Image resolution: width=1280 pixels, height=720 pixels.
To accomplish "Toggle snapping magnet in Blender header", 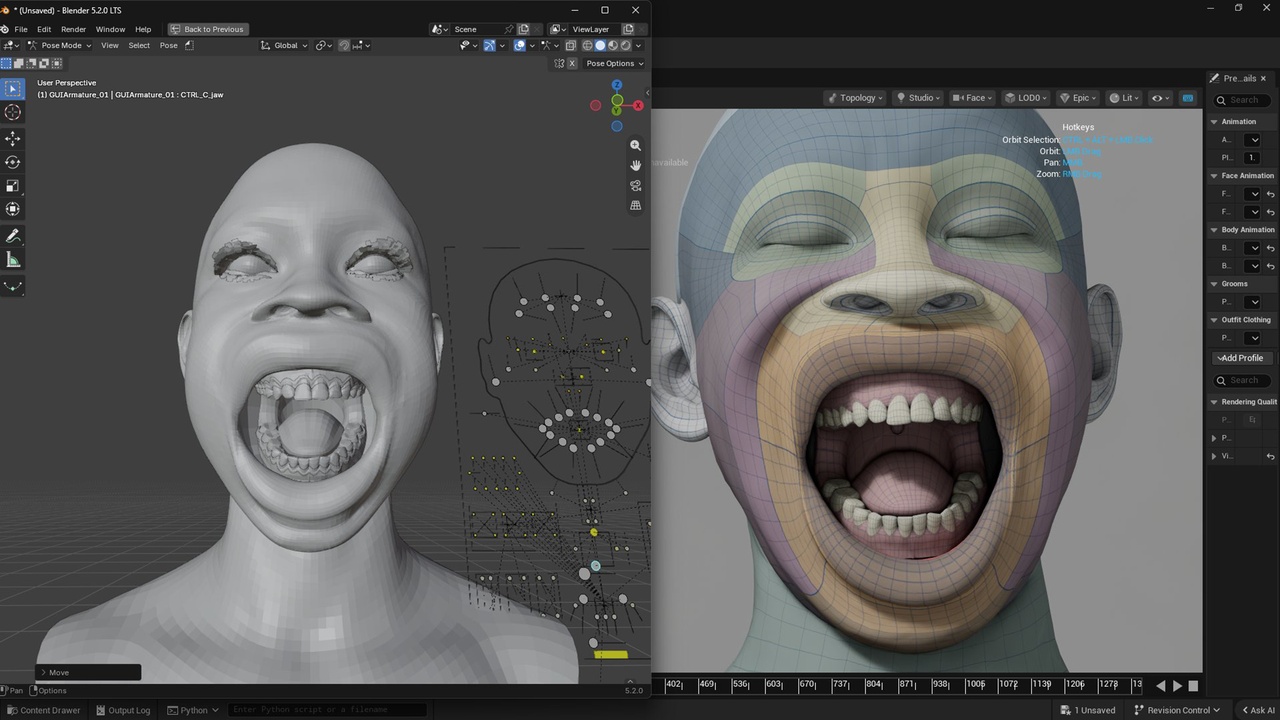I will point(343,45).
